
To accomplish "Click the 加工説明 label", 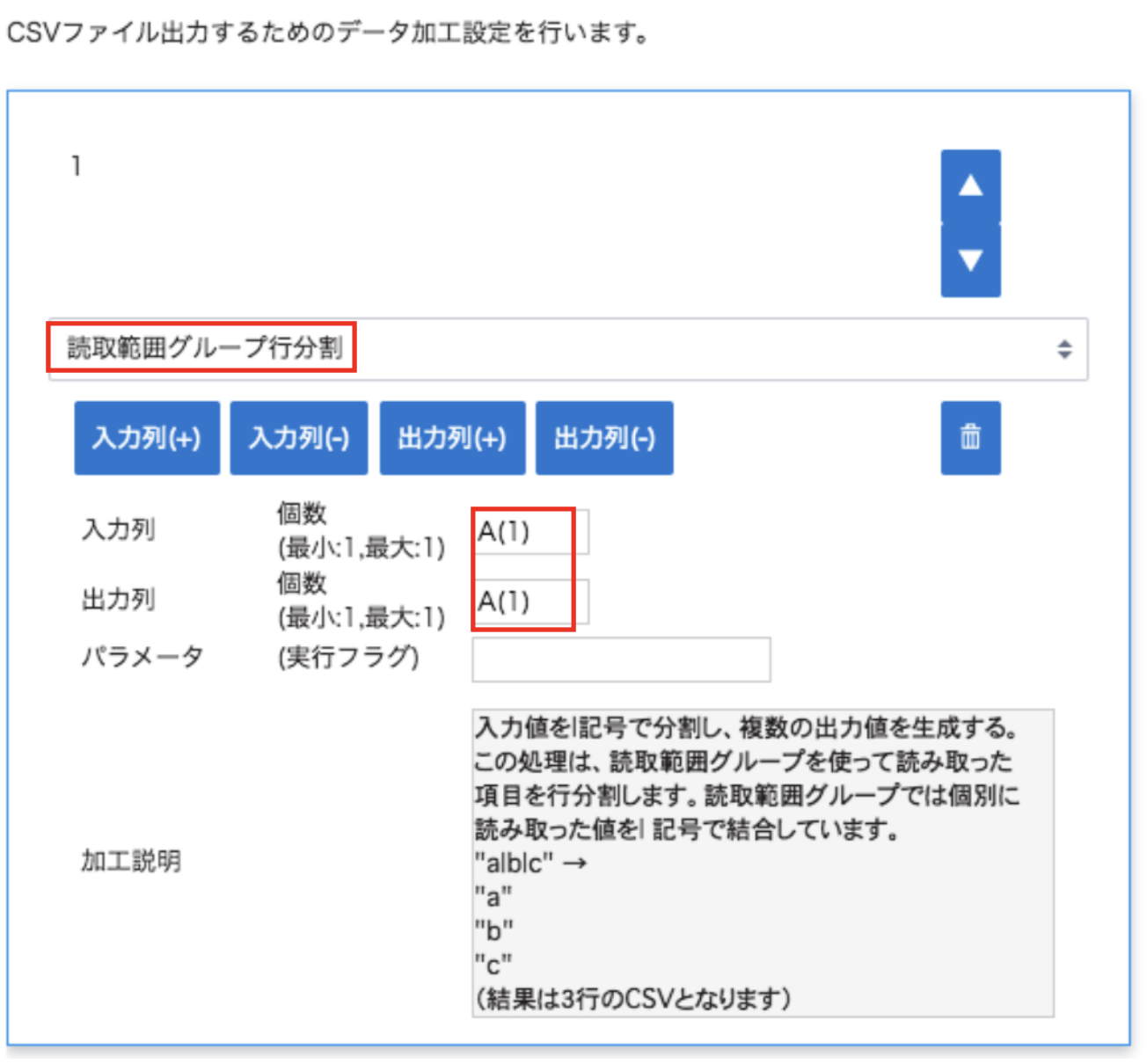I will (x=131, y=861).
